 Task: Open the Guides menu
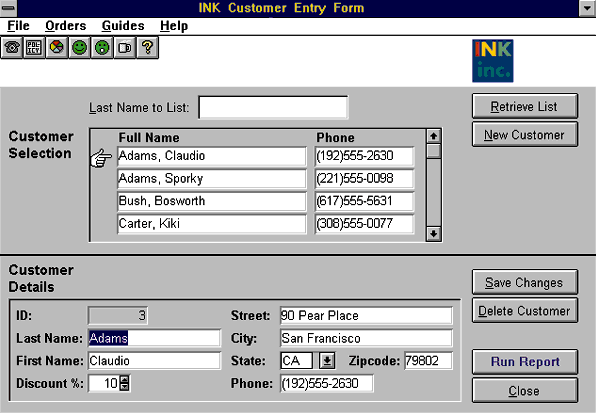coord(123,26)
